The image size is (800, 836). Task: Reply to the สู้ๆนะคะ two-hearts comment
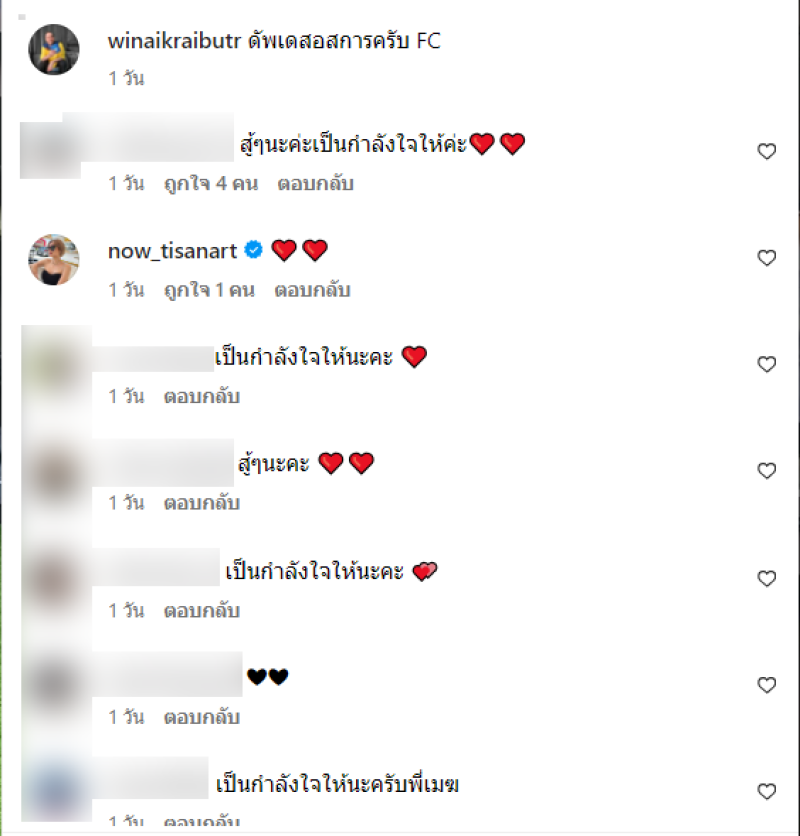pyautogui.click(x=202, y=503)
